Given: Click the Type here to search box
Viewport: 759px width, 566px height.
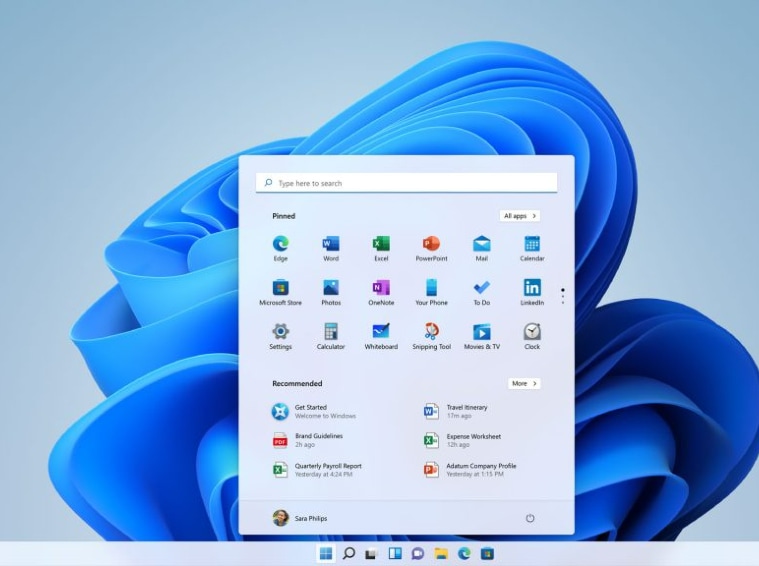Looking at the screenshot, I should [406, 183].
